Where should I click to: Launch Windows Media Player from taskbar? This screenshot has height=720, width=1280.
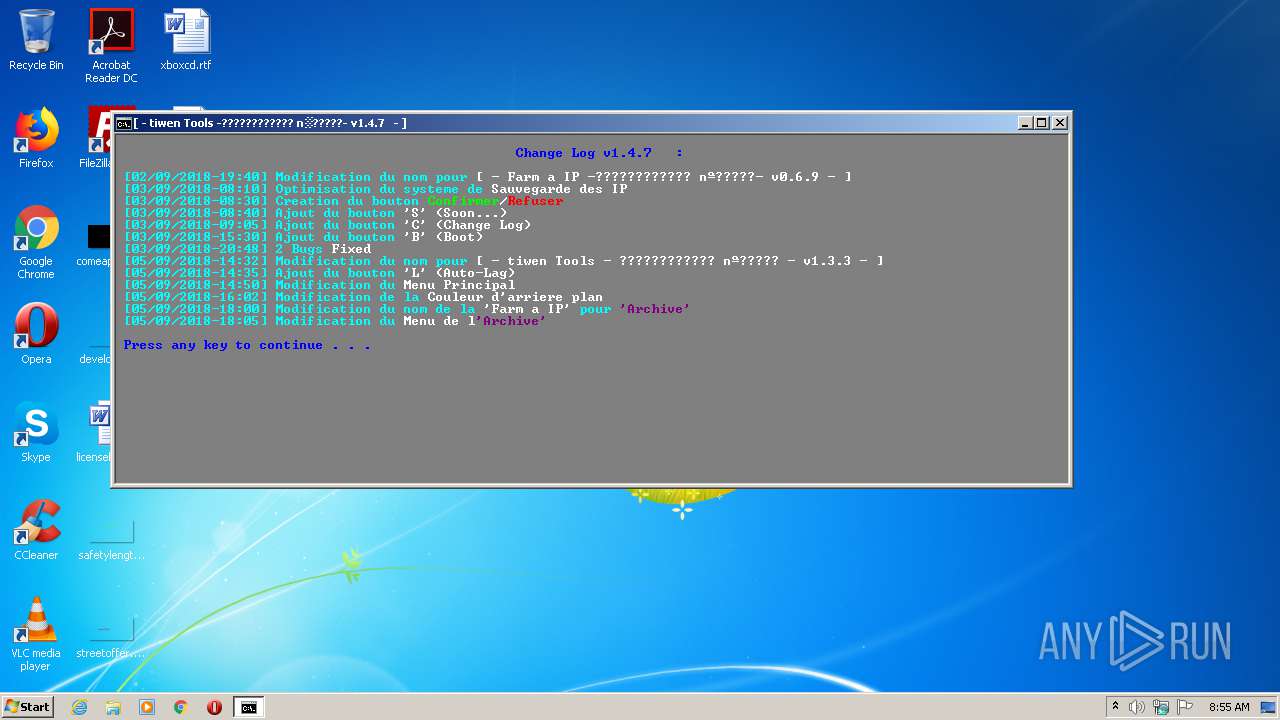147,707
